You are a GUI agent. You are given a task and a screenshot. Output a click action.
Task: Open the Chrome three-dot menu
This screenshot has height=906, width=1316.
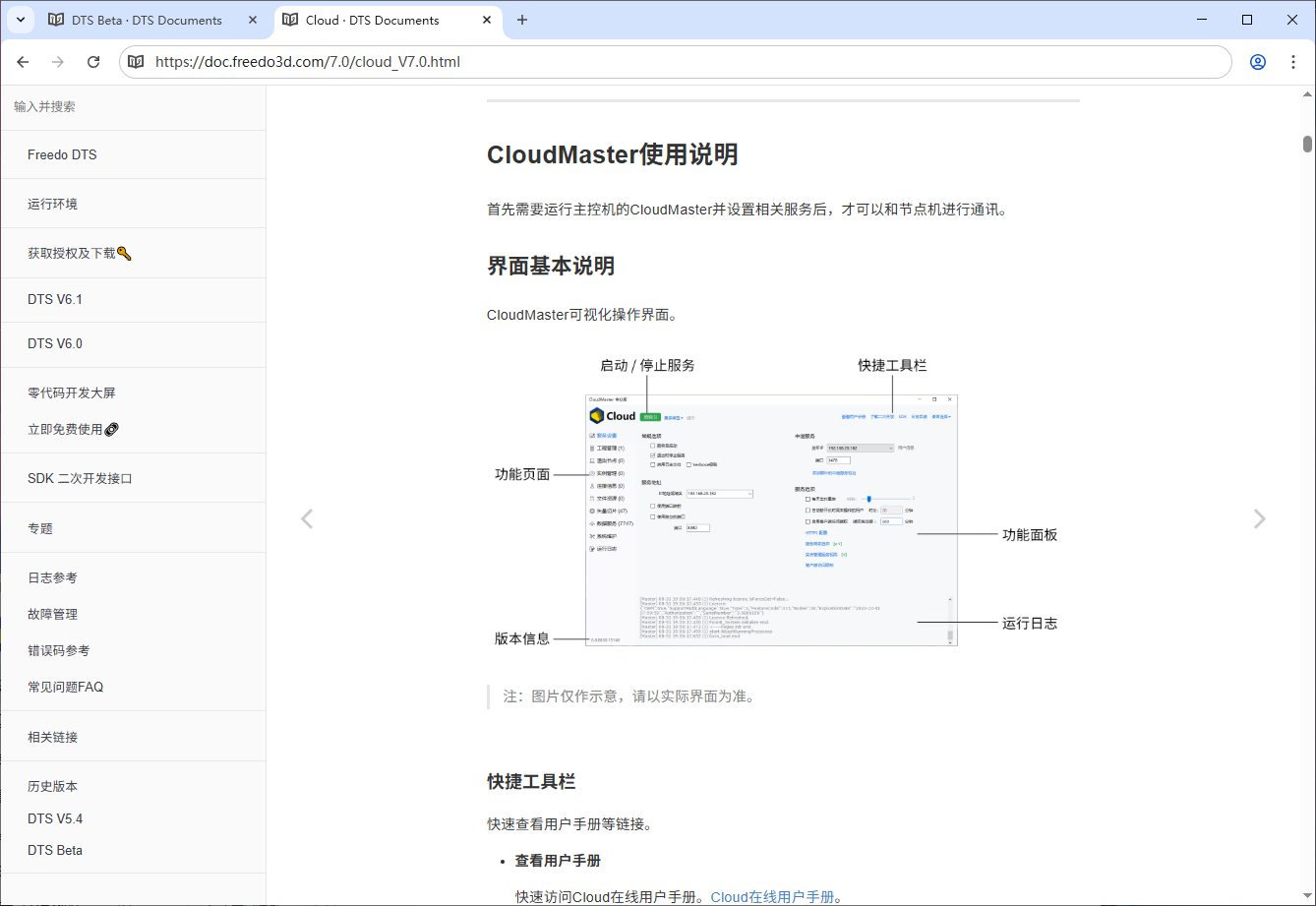pyautogui.click(x=1293, y=62)
